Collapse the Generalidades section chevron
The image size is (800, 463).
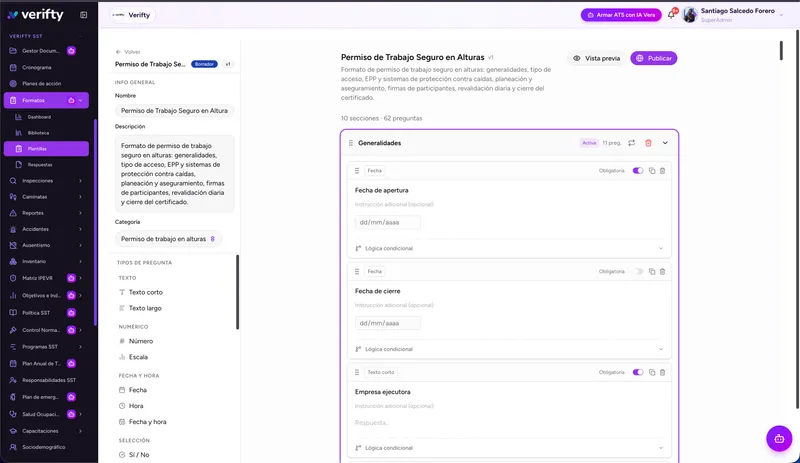[665, 143]
